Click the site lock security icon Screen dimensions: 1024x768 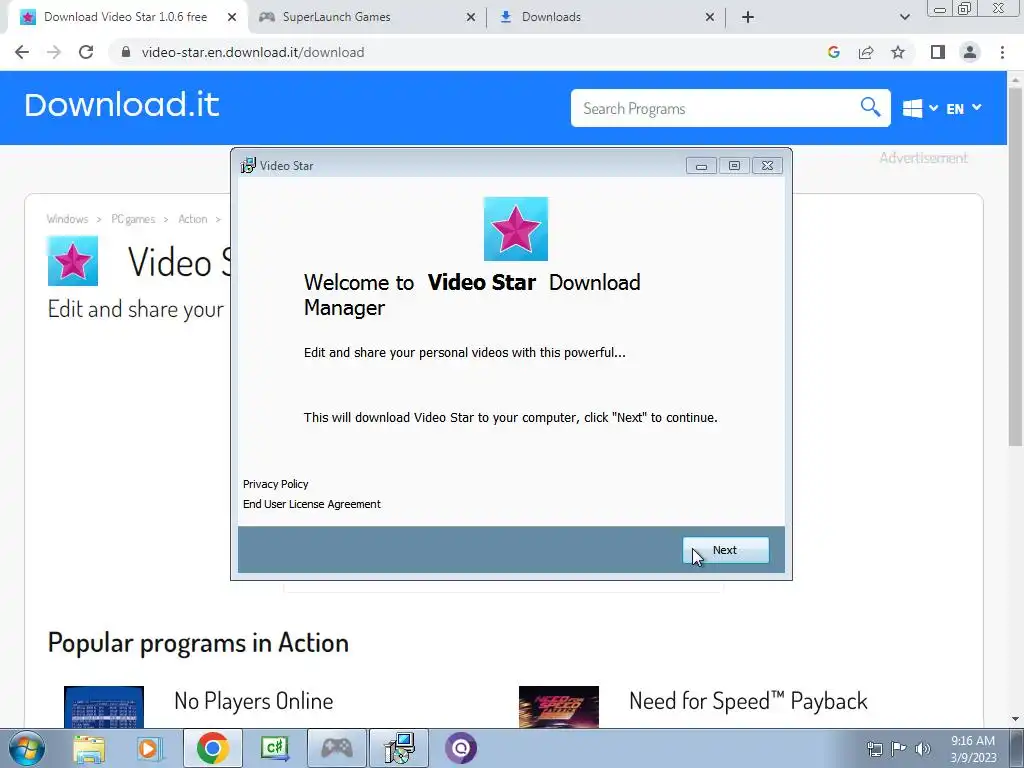(126, 52)
